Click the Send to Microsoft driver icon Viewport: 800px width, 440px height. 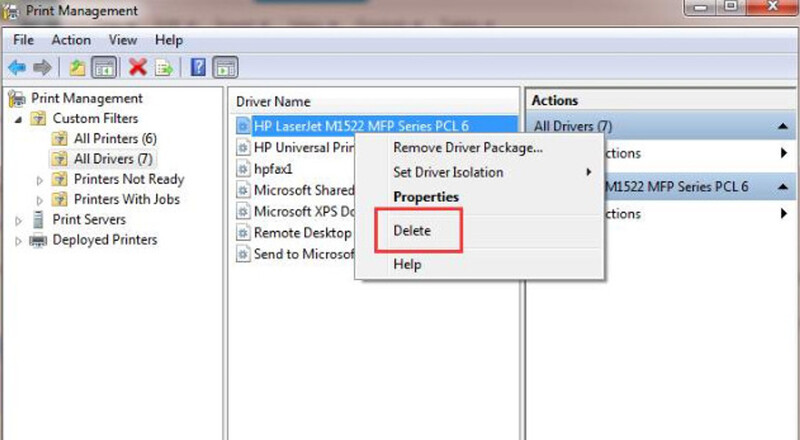[243, 254]
